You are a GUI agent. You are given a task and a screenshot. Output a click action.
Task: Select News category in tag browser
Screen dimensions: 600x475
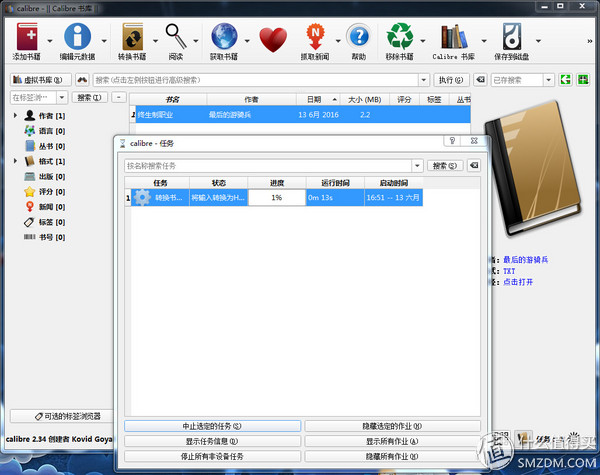44,207
